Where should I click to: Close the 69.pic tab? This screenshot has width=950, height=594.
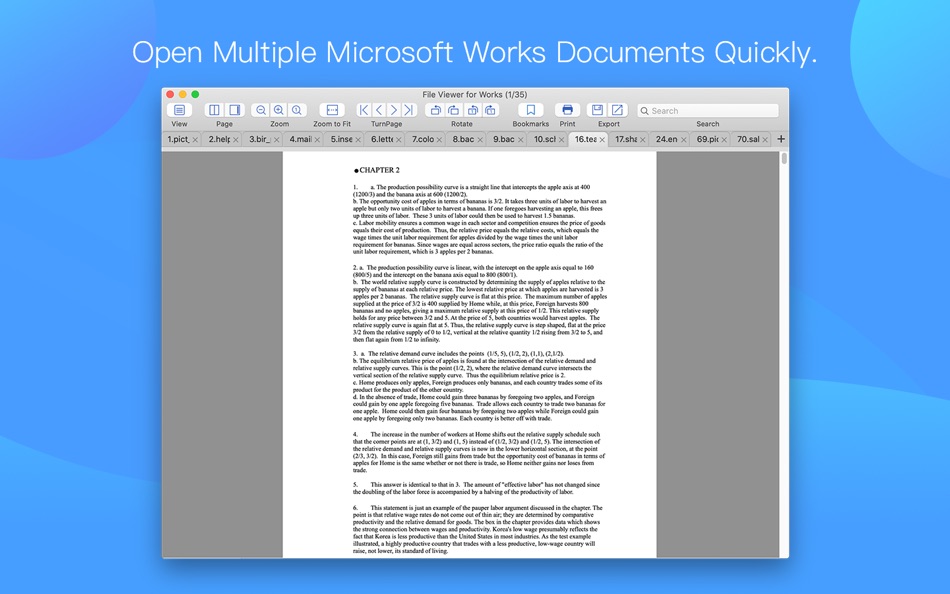pyautogui.click(x=724, y=139)
